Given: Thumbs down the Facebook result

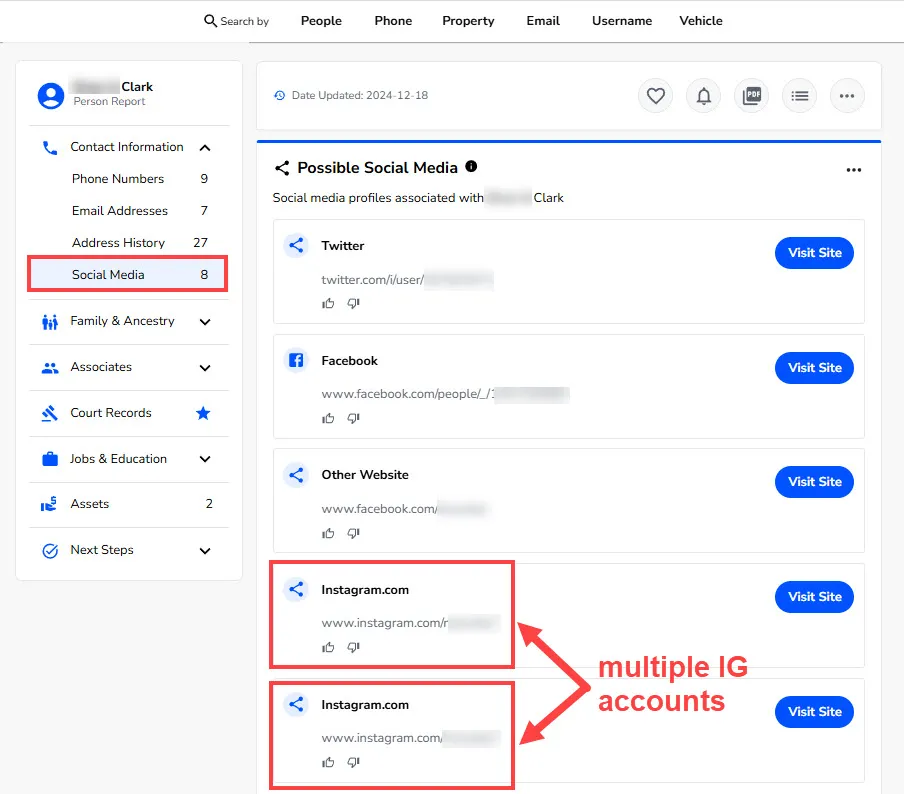Looking at the screenshot, I should click(353, 418).
